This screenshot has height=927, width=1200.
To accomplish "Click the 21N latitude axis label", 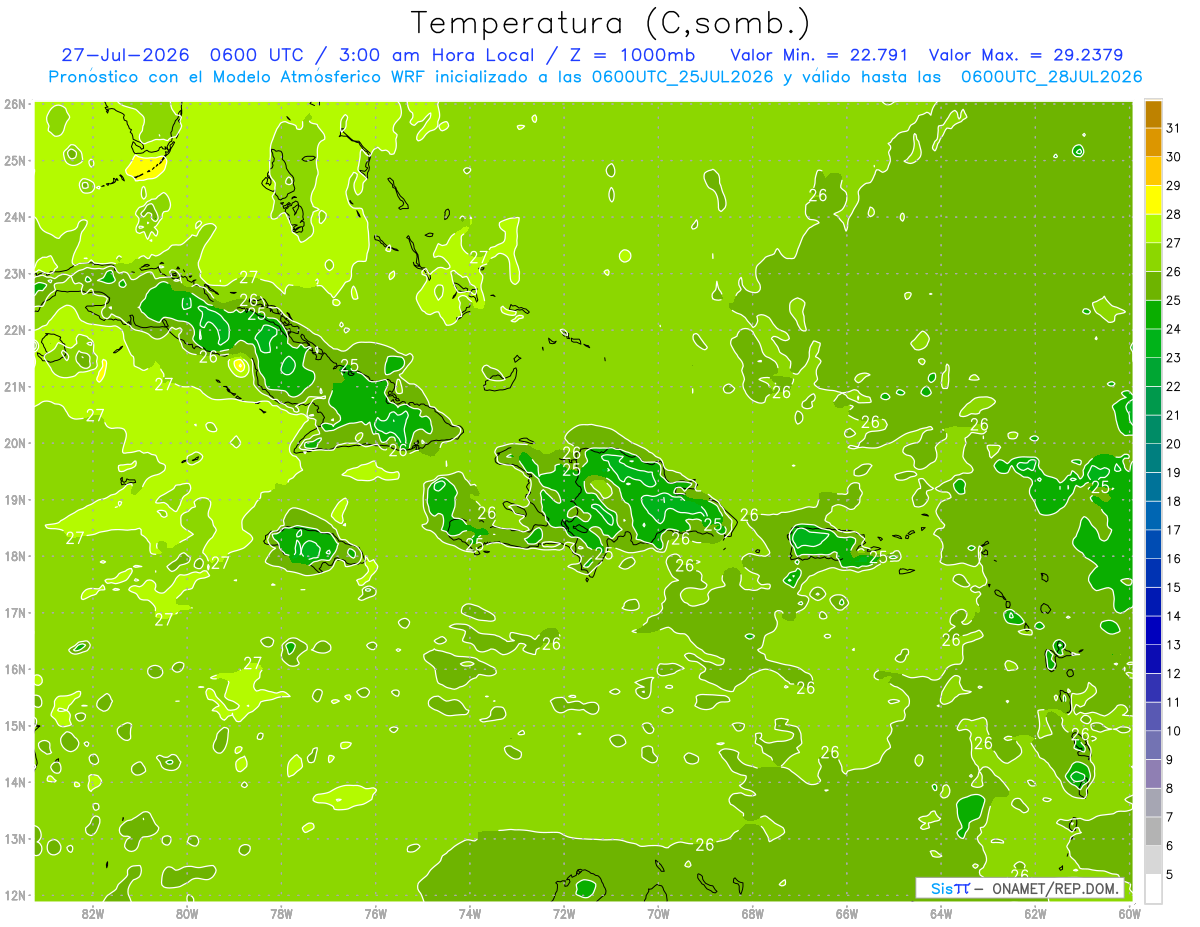I will (16, 386).
